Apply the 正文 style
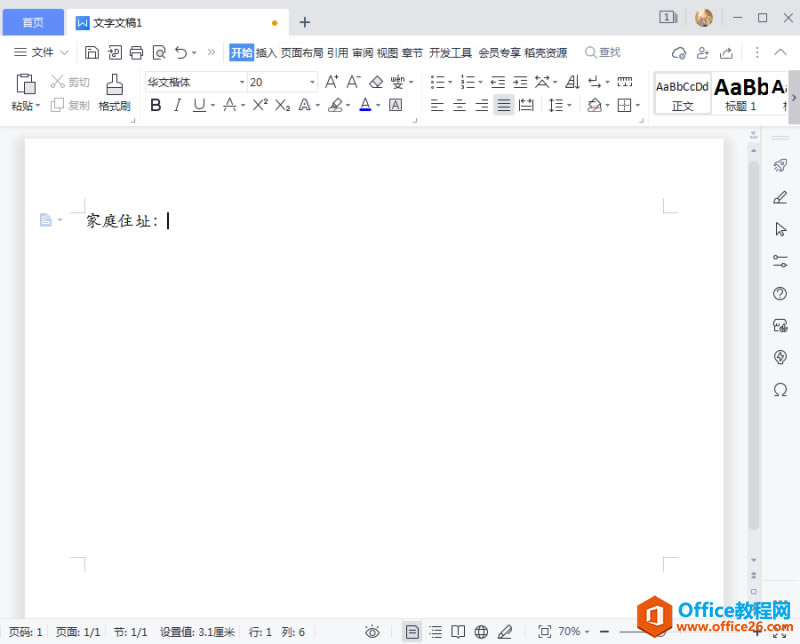800x644 pixels. 683,93
